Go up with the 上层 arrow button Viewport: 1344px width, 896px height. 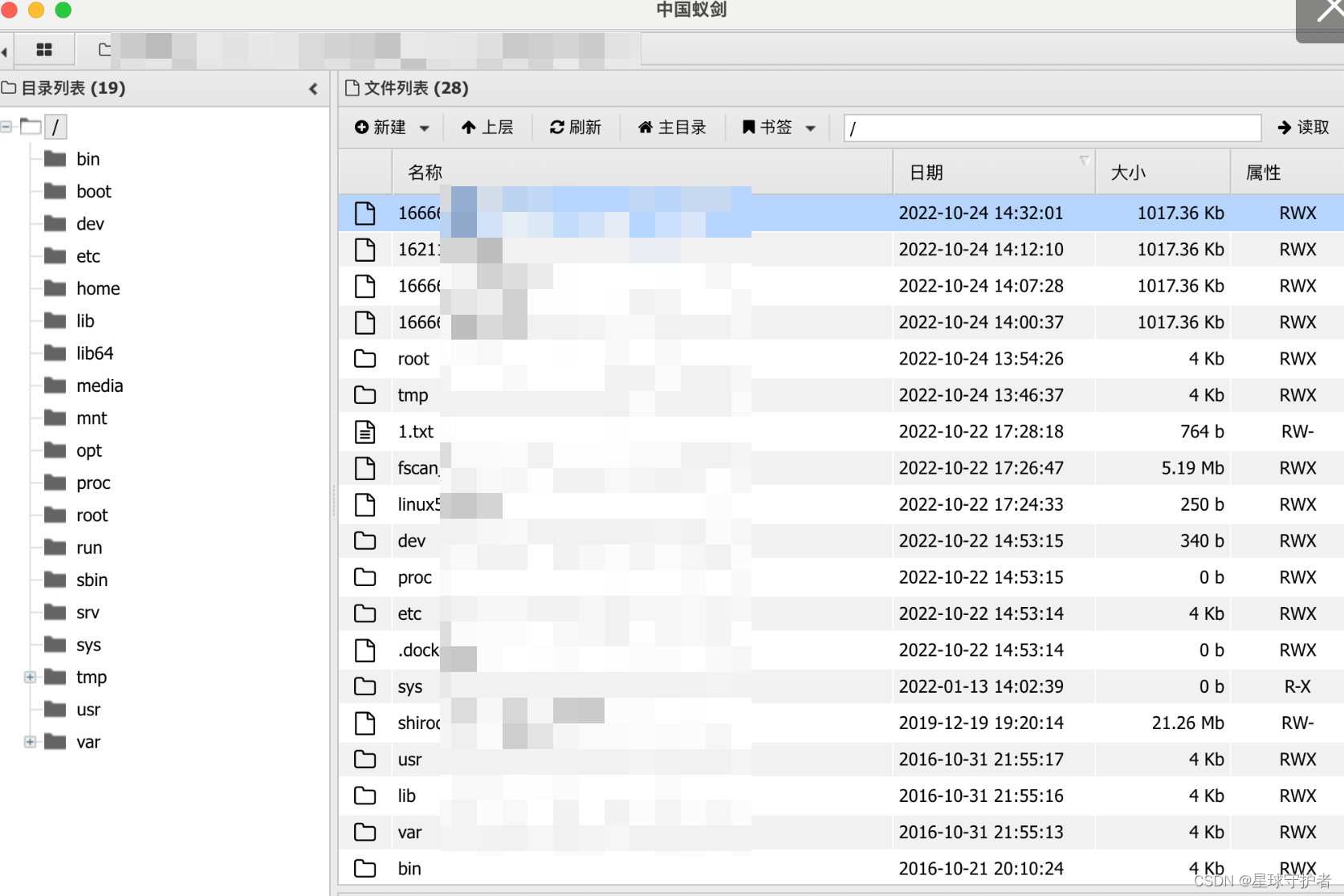point(487,128)
